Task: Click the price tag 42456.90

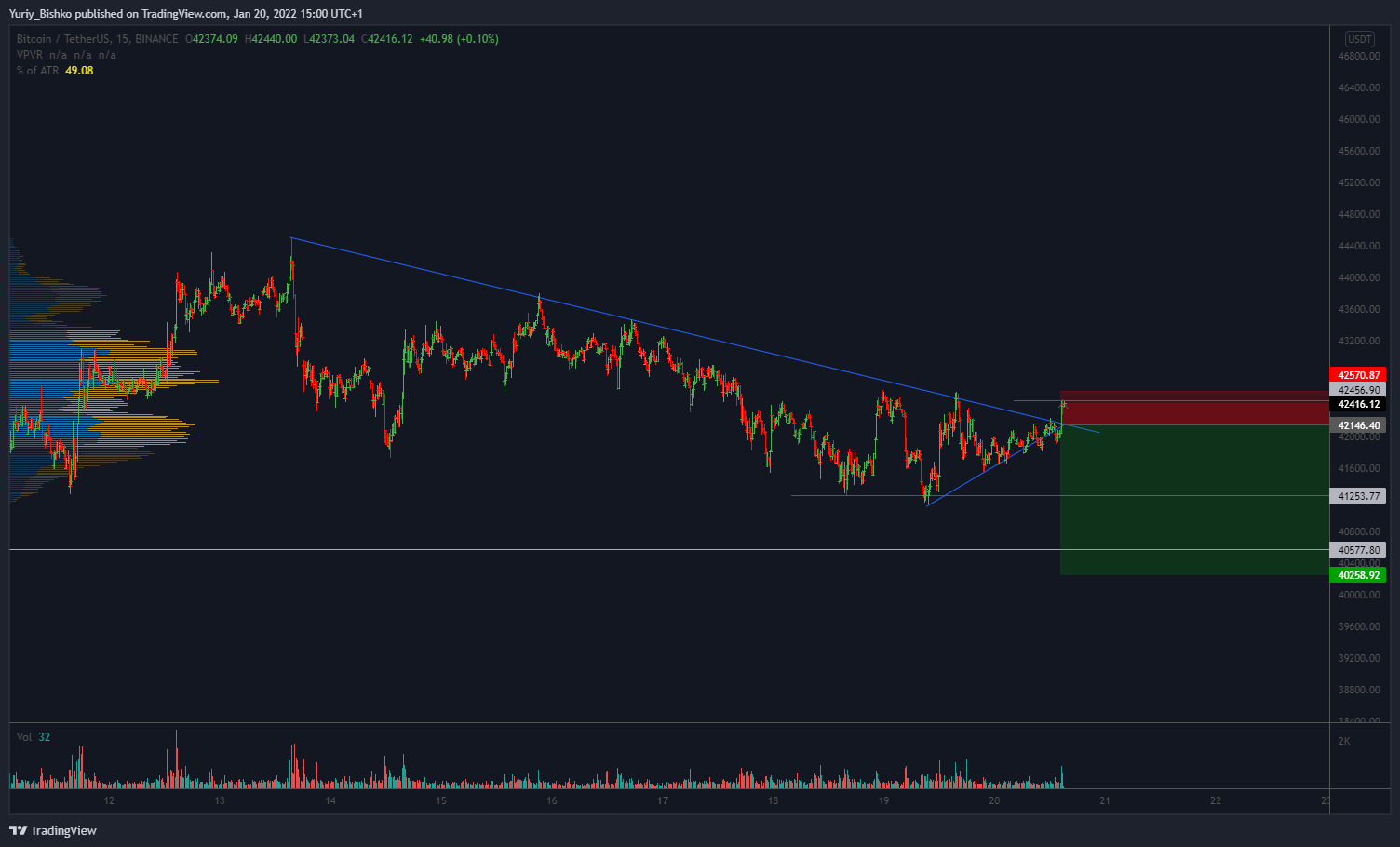Action: tap(1358, 390)
